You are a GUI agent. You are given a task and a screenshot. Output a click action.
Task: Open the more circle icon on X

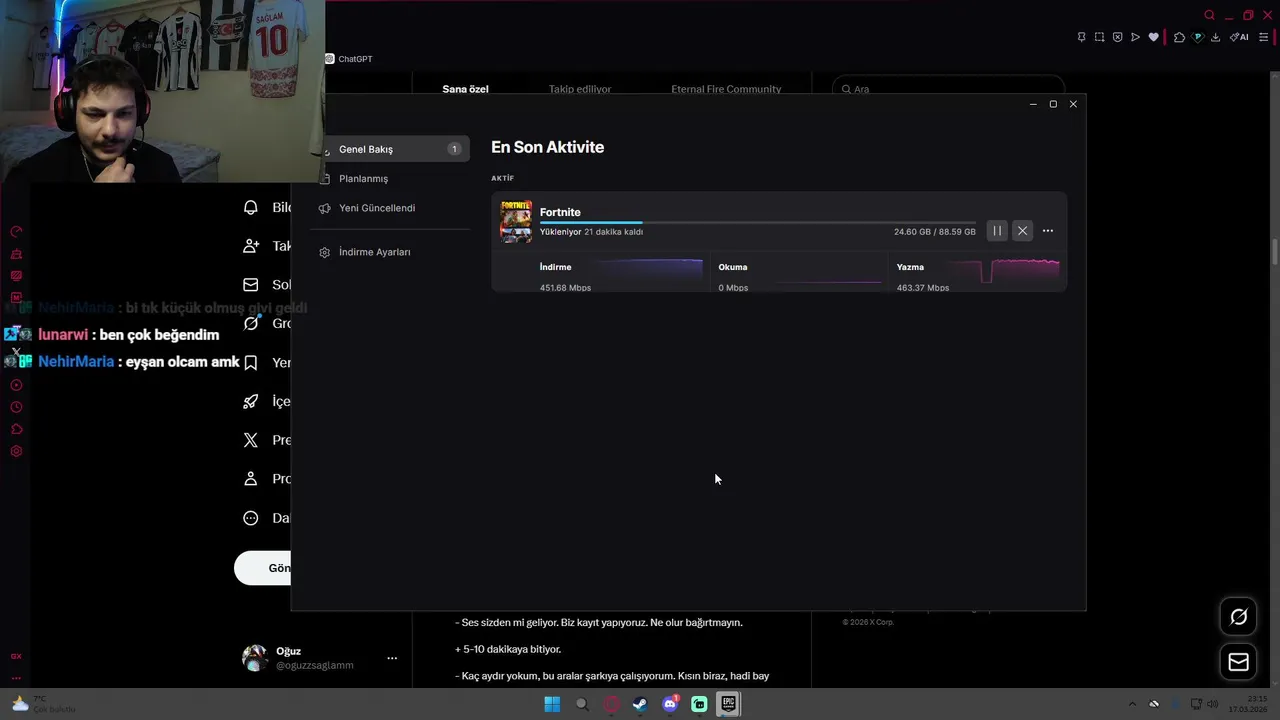click(x=251, y=518)
